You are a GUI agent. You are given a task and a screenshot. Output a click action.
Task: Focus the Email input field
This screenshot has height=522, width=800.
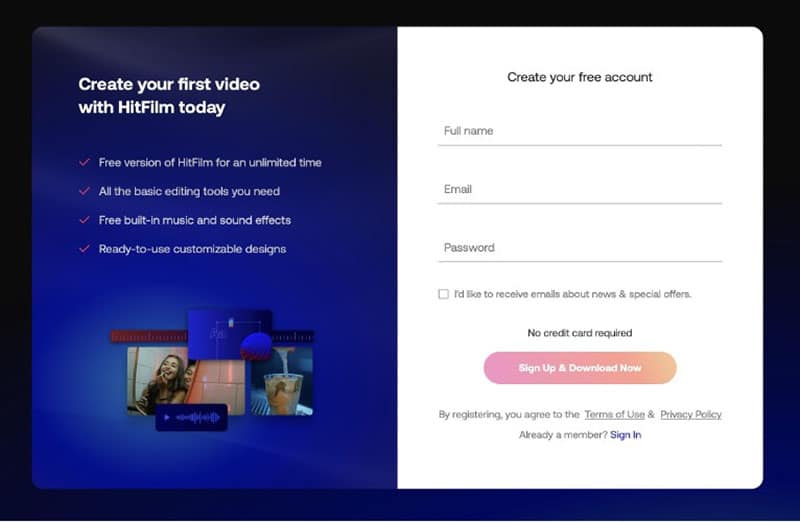click(x=580, y=189)
